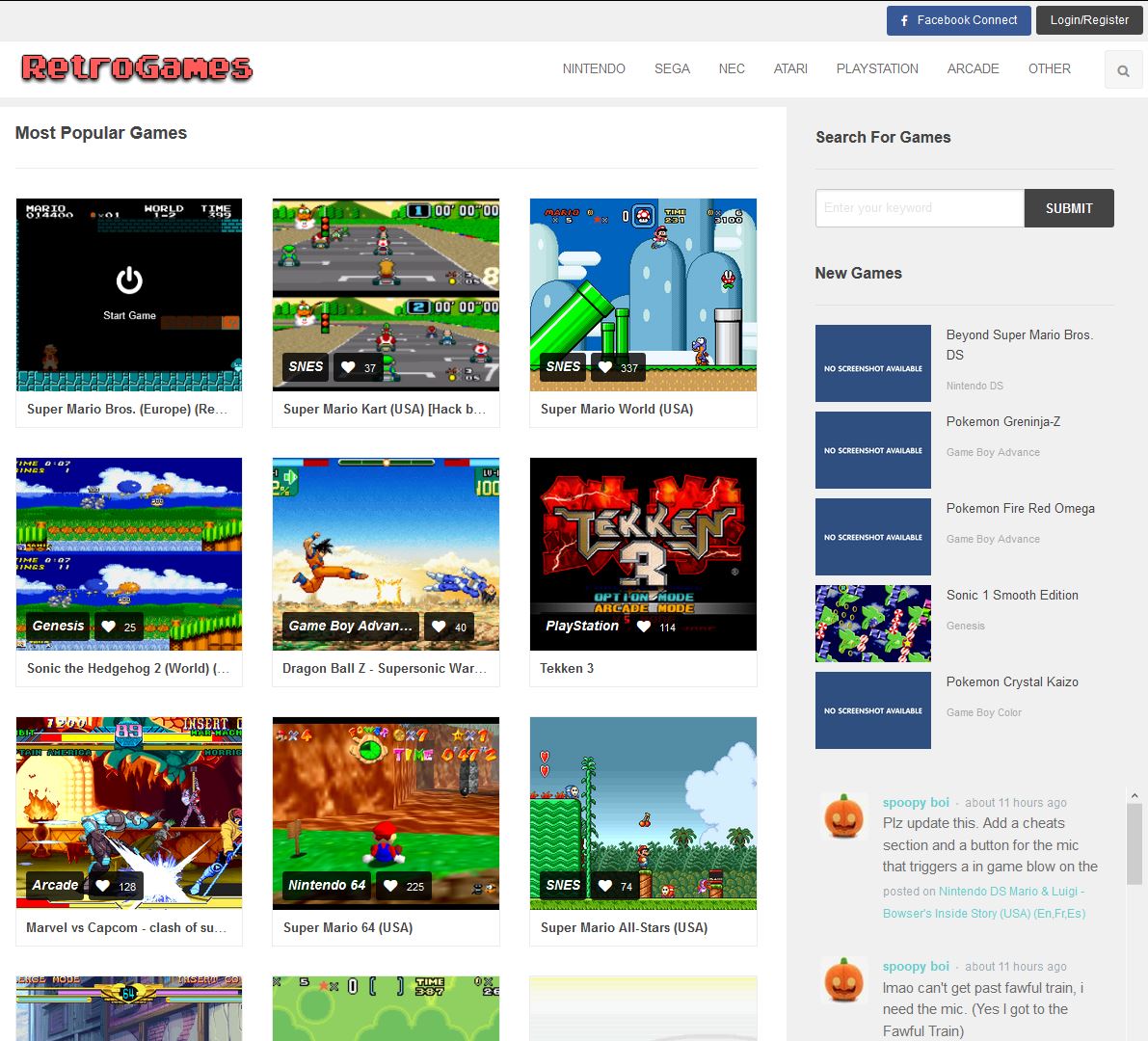Open Sonic the Hedgehog 2 (World) title
Screen dimensions: 1148x1041
pos(128,668)
